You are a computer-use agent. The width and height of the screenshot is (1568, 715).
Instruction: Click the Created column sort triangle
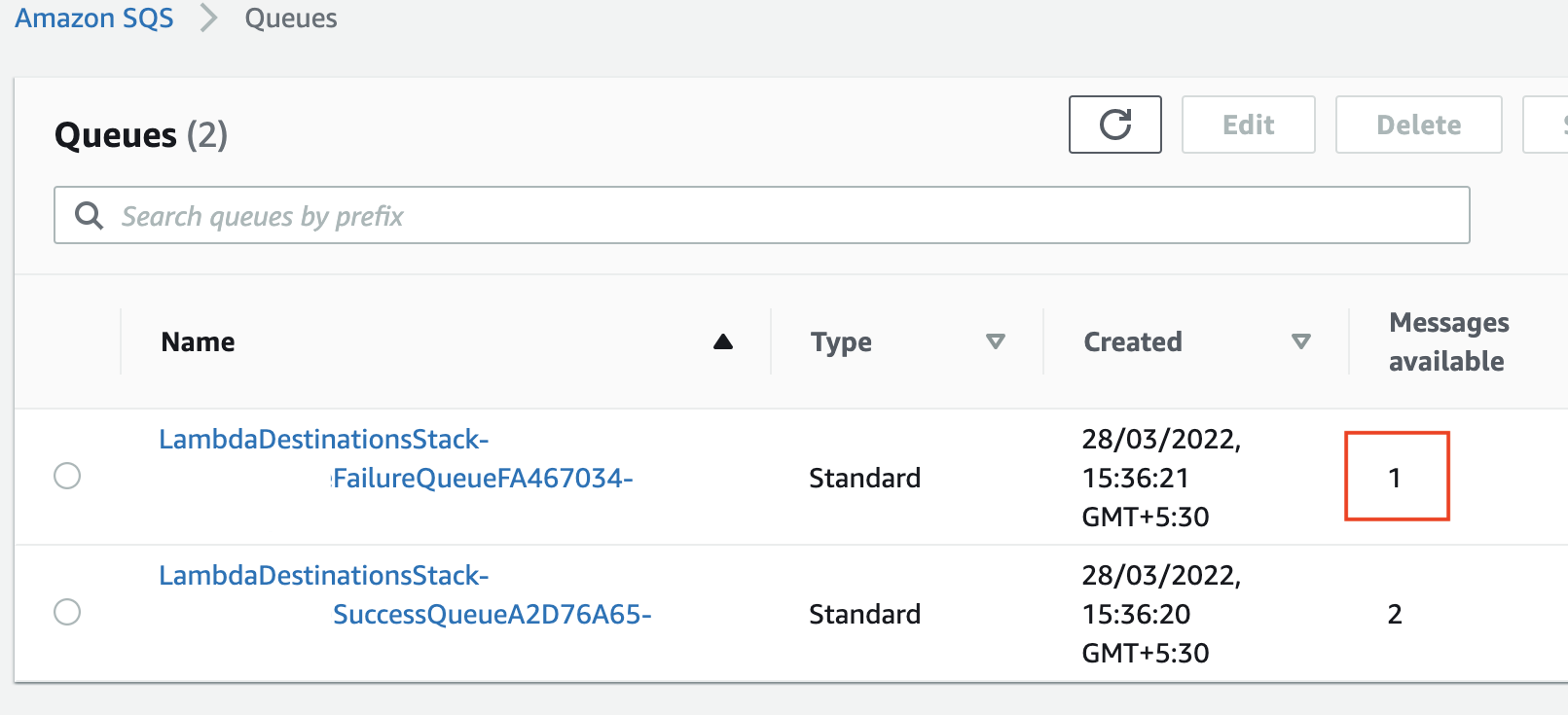(1300, 341)
